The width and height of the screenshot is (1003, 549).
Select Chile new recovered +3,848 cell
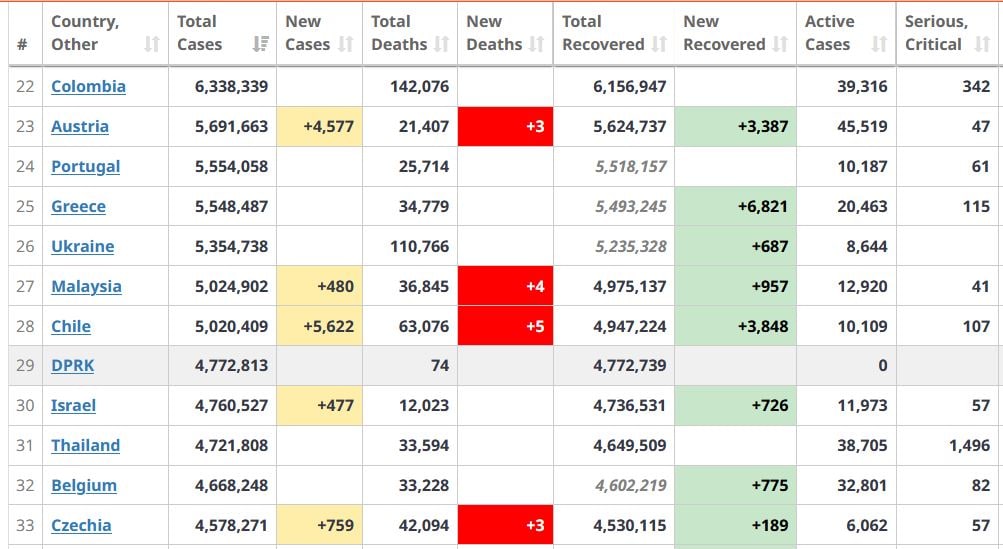(735, 326)
